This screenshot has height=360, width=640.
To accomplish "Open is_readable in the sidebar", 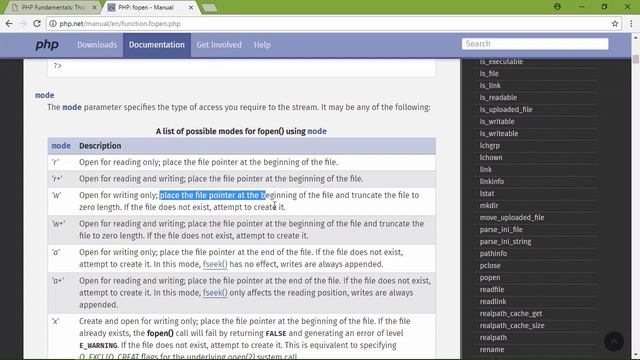I will click(498, 97).
